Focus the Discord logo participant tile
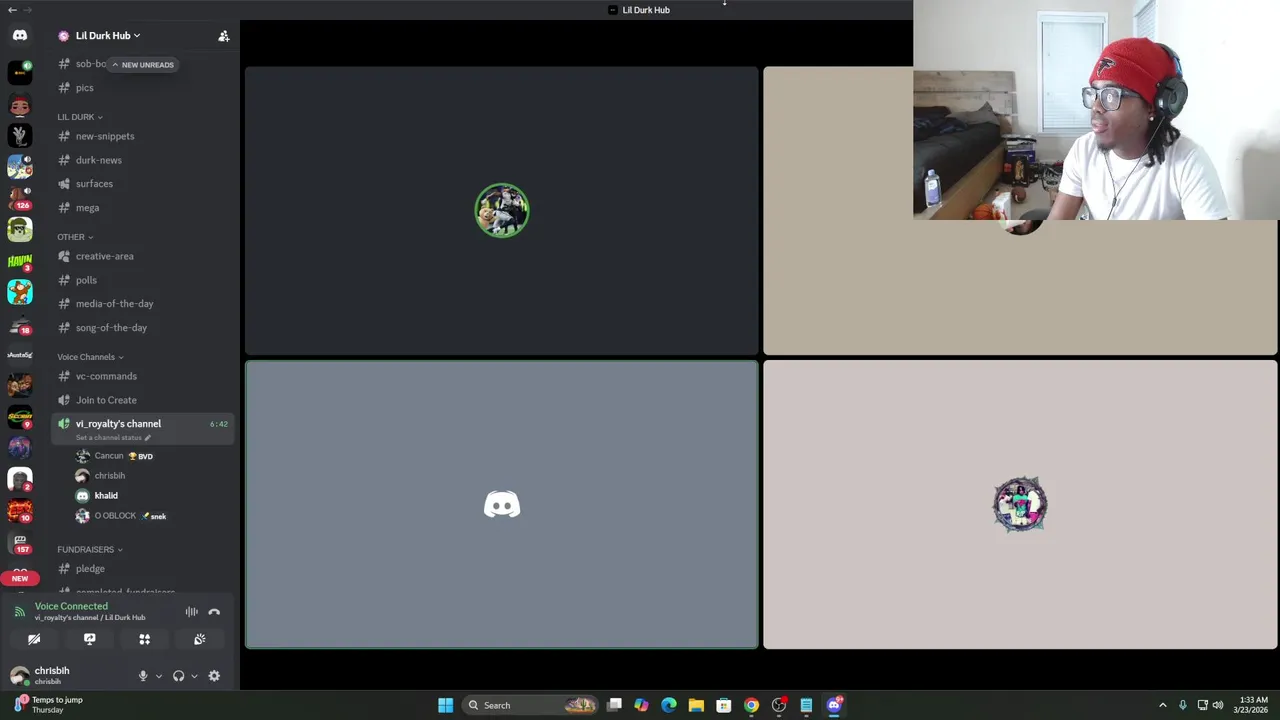 click(502, 505)
